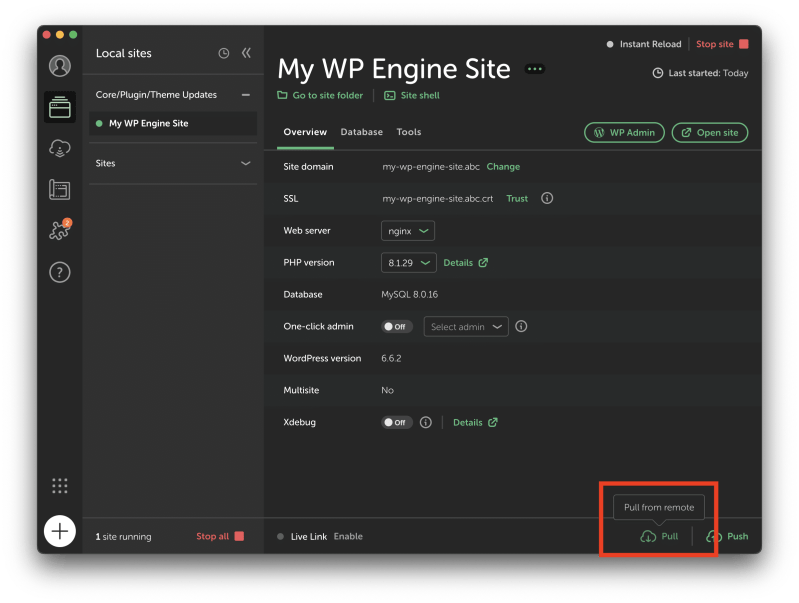Switch to the Database tab

361,132
